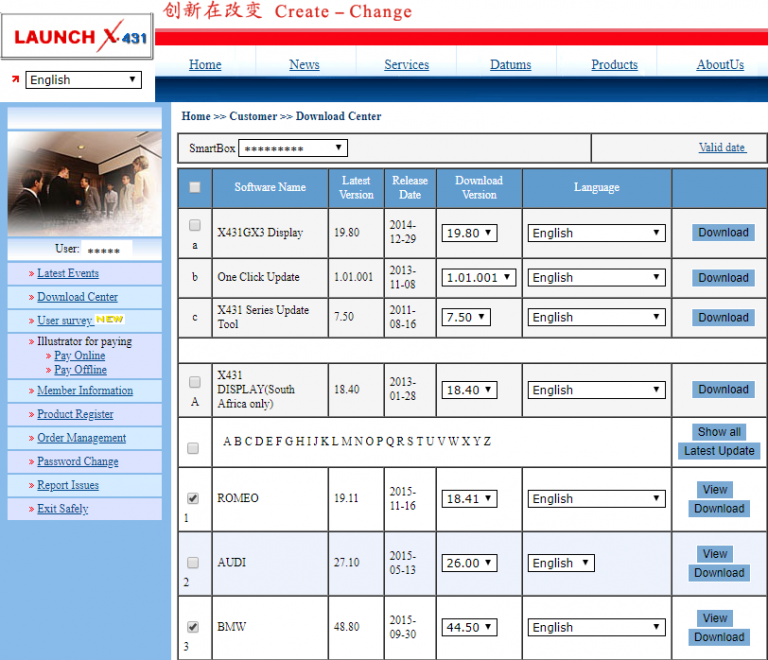Open Order Management link
The width and height of the screenshot is (768, 660).
pos(82,438)
